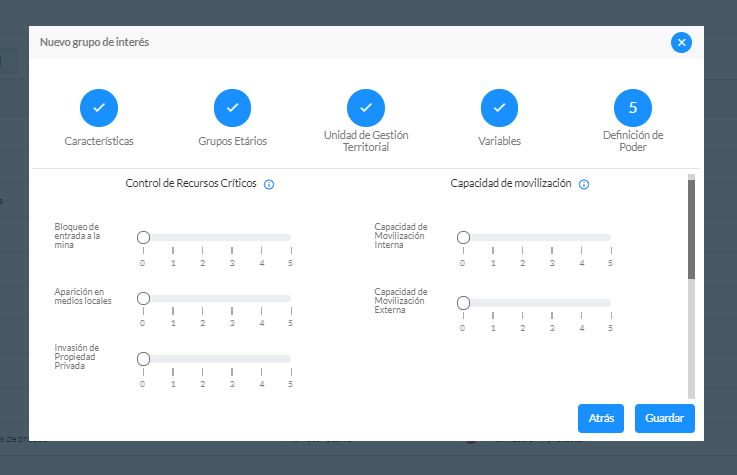
Task: Click the Control de Recursos Críticos heading
Action: tap(191, 183)
